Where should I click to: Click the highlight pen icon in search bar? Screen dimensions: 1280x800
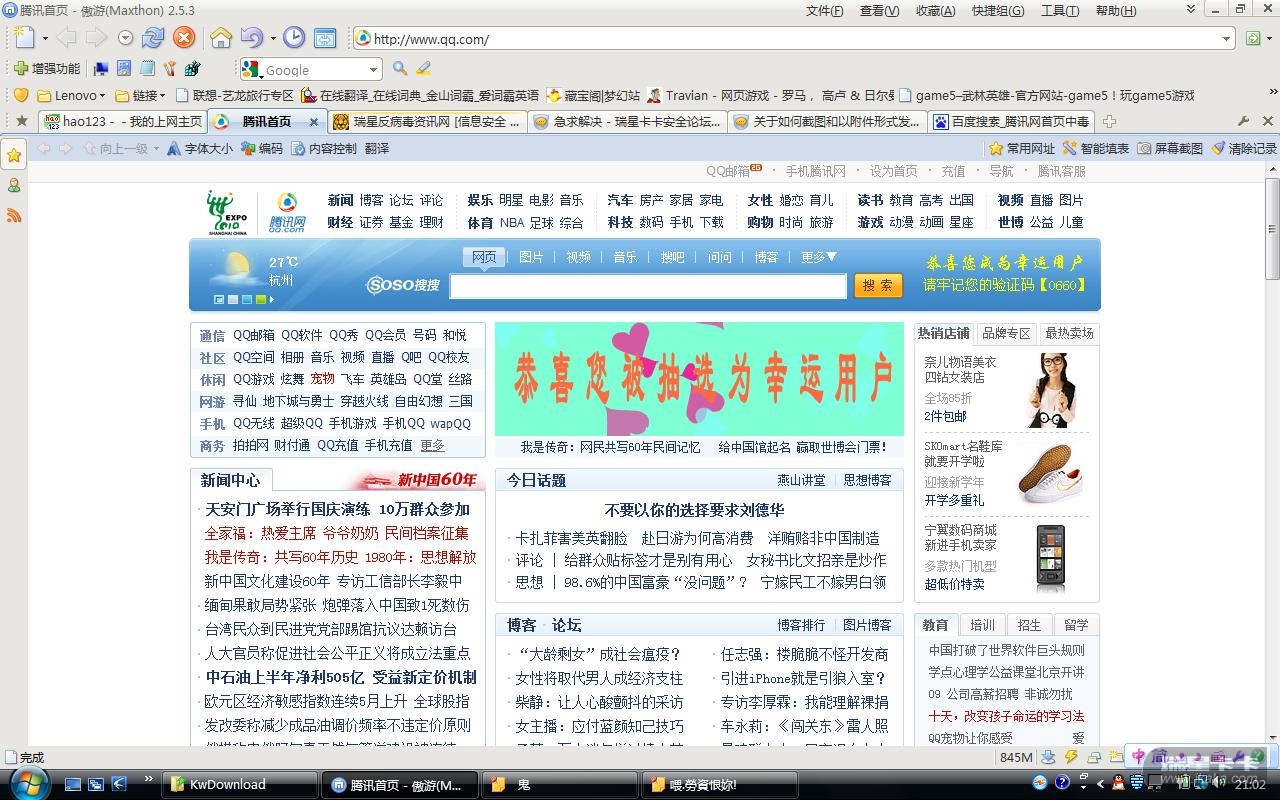pyautogui.click(x=424, y=69)
